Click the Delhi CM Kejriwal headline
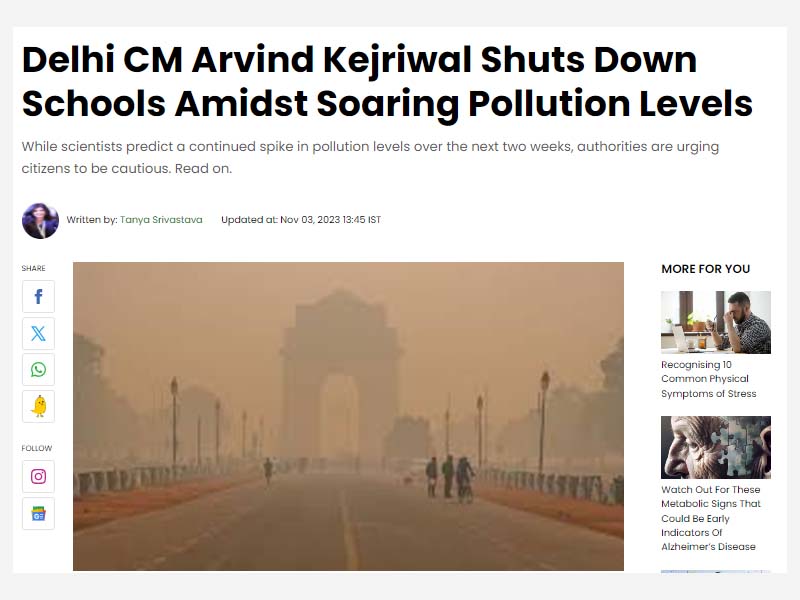This screenshot has width=800, height=600. coord(387,82)
